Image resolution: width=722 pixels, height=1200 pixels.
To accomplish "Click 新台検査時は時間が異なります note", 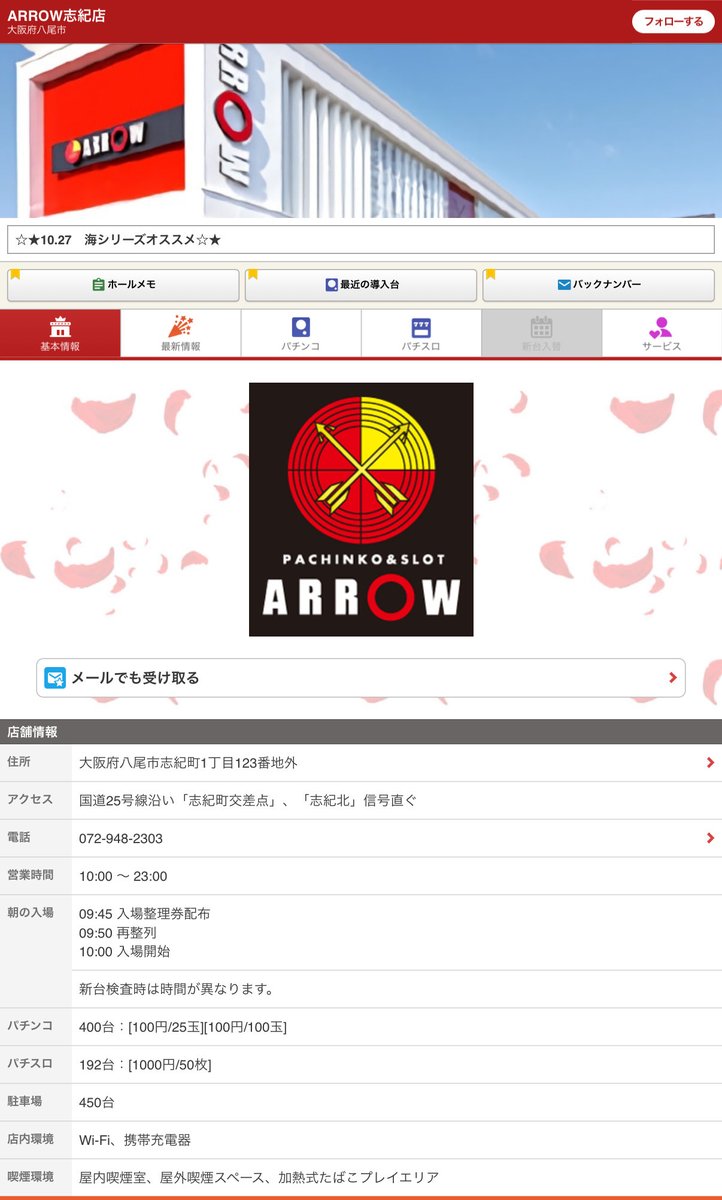I will (176, 989).
